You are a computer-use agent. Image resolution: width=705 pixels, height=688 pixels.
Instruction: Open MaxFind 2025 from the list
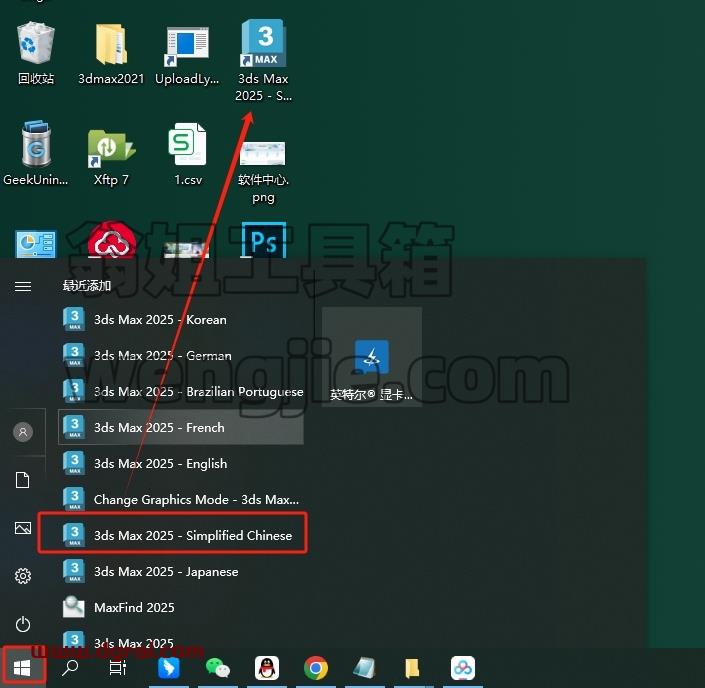(181, 607)
